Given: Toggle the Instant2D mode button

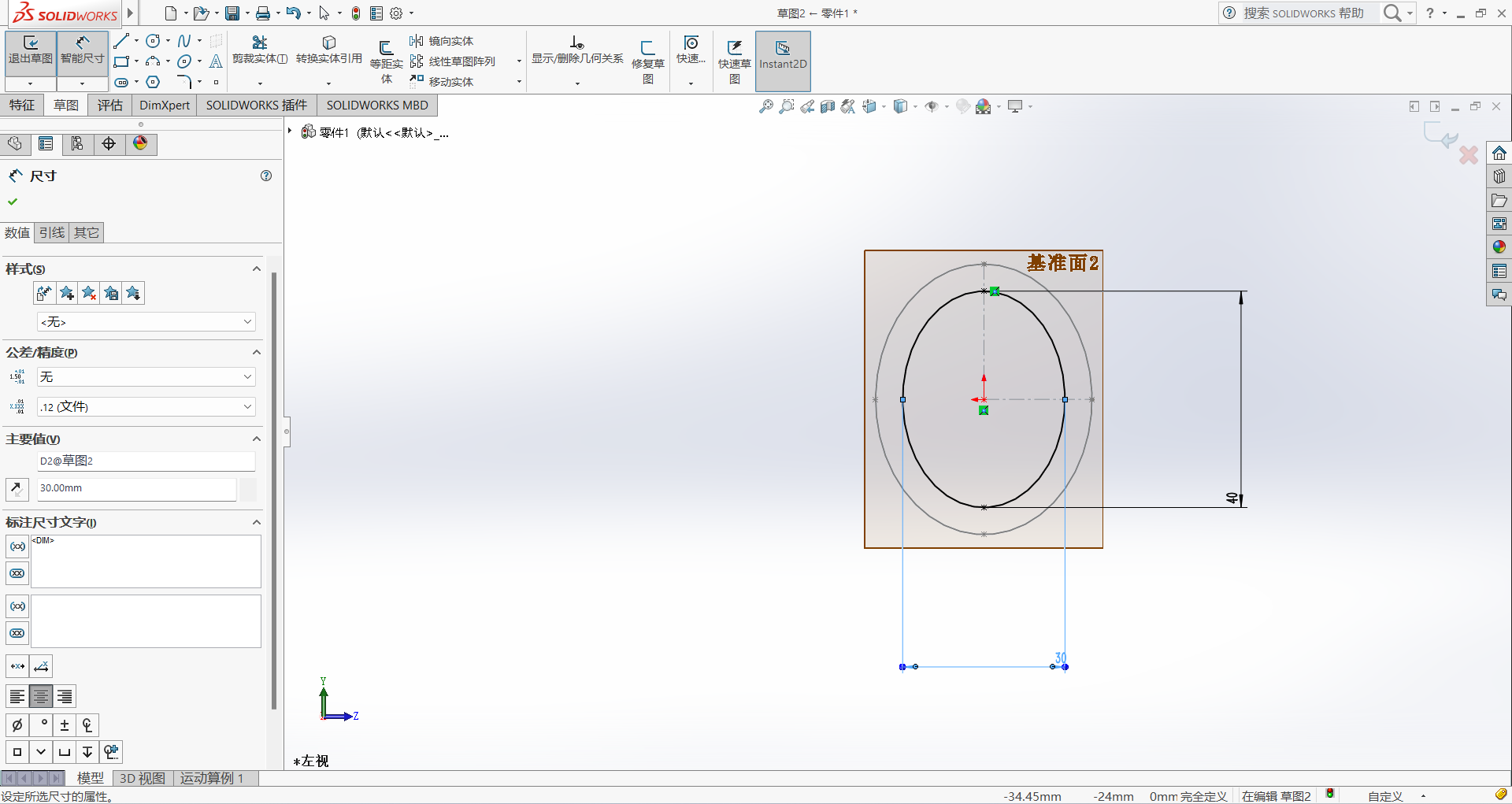Looking at the screenshot, I should pos(783,56).
